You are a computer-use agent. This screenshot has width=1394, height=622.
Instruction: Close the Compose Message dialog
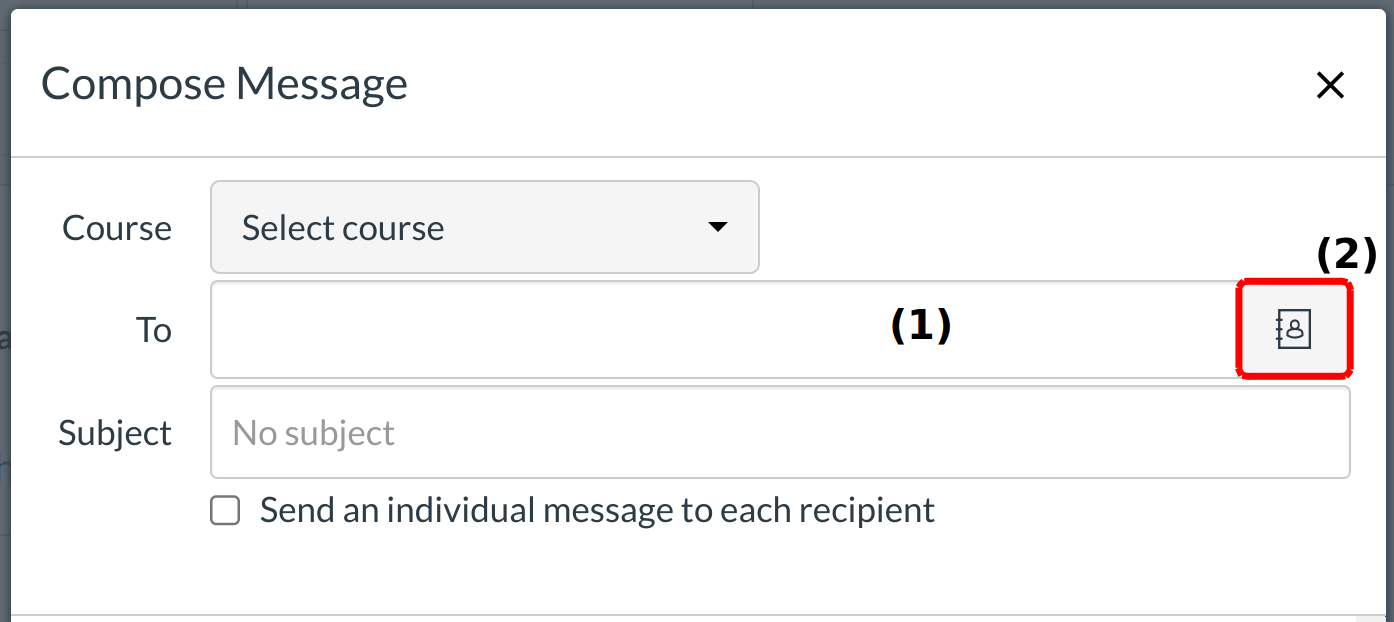point(1330,85)
